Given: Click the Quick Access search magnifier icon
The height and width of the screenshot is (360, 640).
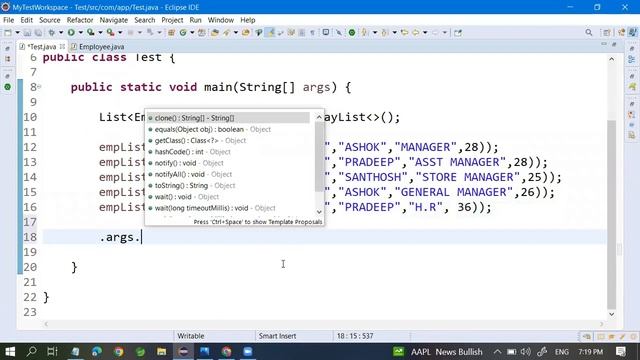Looking at the screenshot, I should (589, 33).
